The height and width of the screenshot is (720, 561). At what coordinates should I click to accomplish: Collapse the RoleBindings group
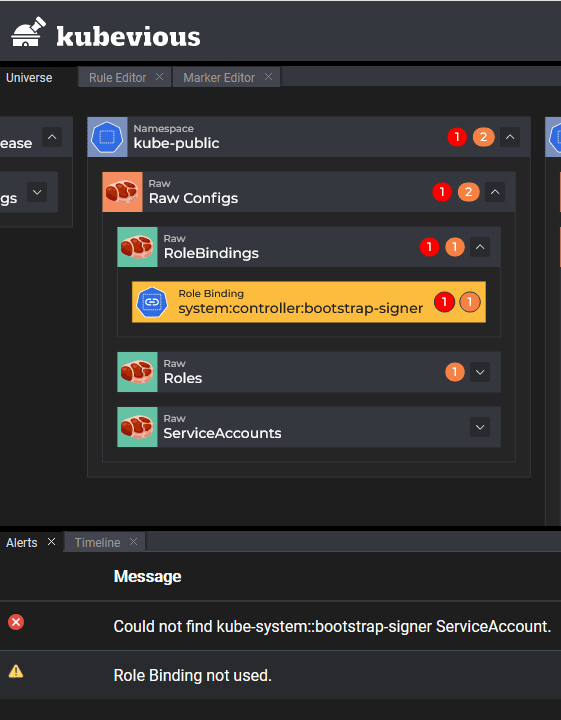pos(480,247)
